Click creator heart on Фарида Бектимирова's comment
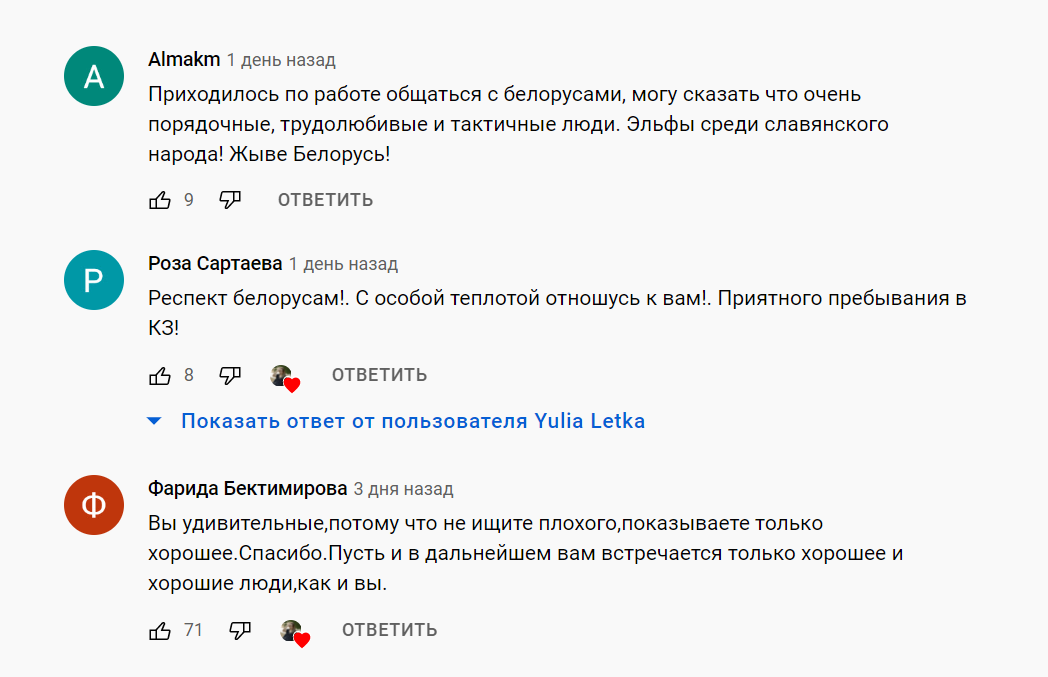The width and height of the screenshot is (1048, 677). coord(295,631)
